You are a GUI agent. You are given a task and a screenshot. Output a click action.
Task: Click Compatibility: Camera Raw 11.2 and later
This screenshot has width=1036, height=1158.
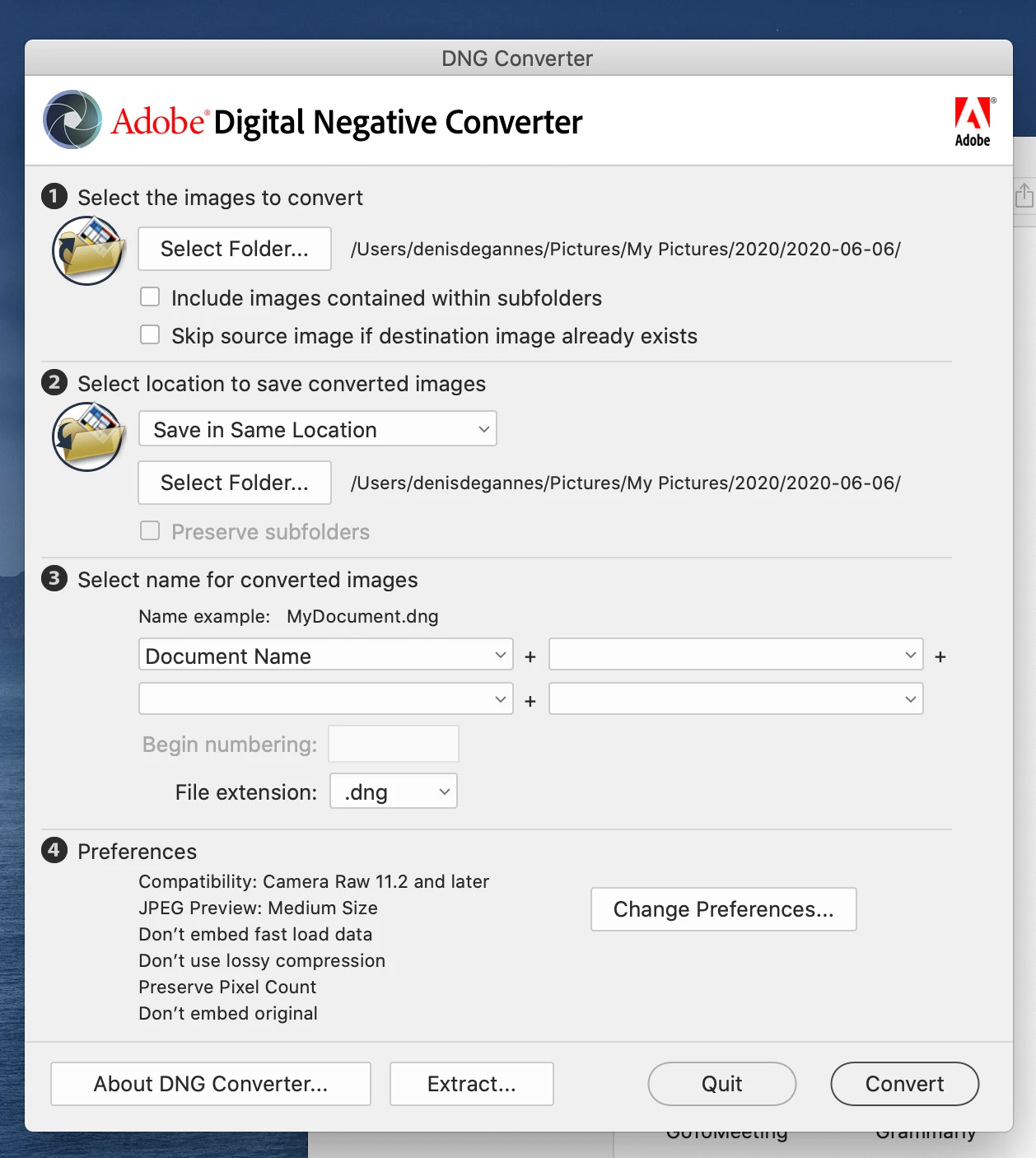click(x=314, y=881)
